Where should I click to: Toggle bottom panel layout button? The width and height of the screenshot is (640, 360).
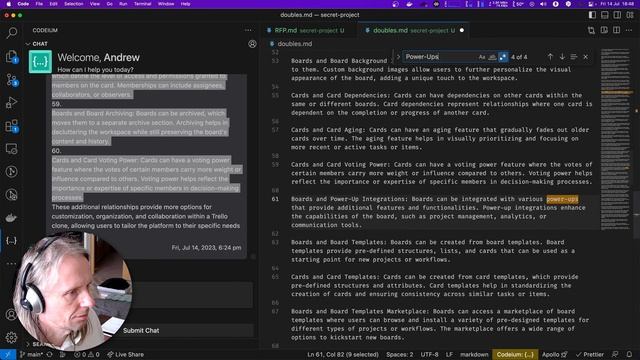coord(605,15)
